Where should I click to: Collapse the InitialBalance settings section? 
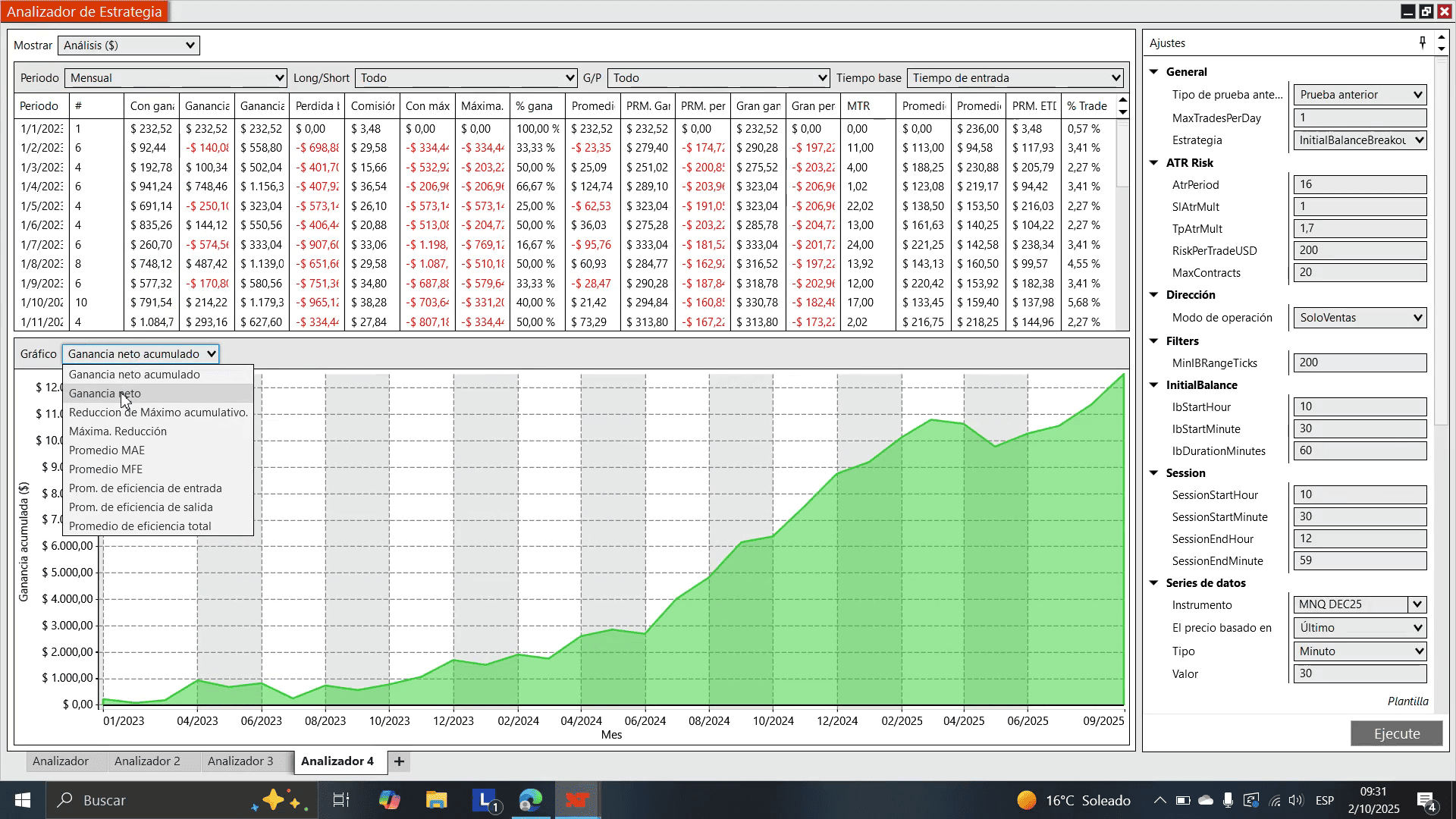tap(1154, 385)
